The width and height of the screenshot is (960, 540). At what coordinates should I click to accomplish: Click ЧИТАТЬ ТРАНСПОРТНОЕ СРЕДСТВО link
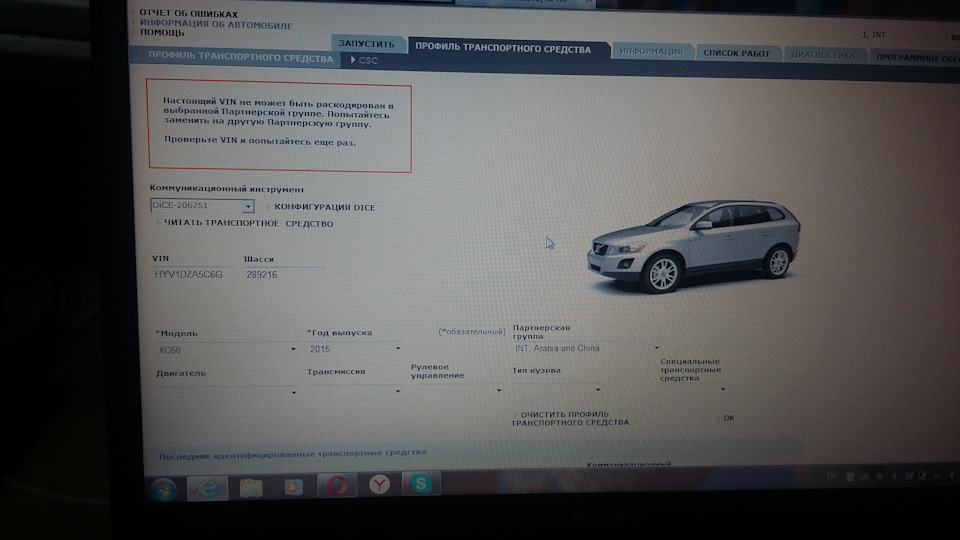pos(248,223)
